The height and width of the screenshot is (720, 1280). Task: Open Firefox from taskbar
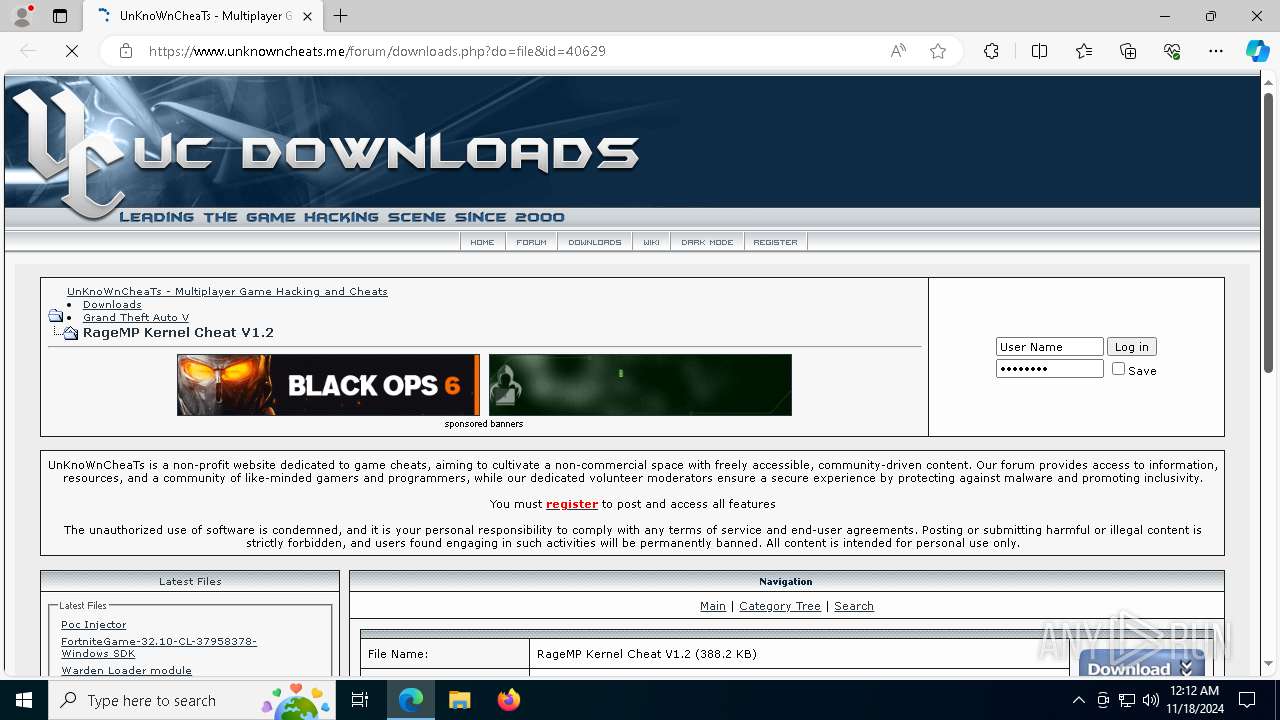(508, 700)
